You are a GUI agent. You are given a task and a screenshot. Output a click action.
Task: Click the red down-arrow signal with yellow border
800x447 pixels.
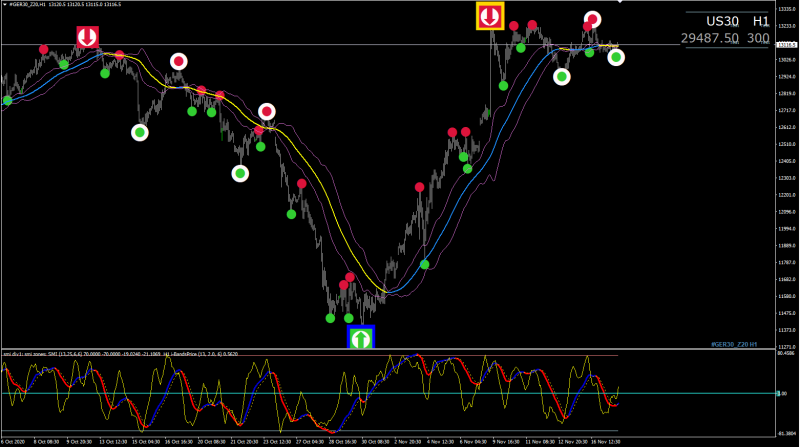click(490, 16)
